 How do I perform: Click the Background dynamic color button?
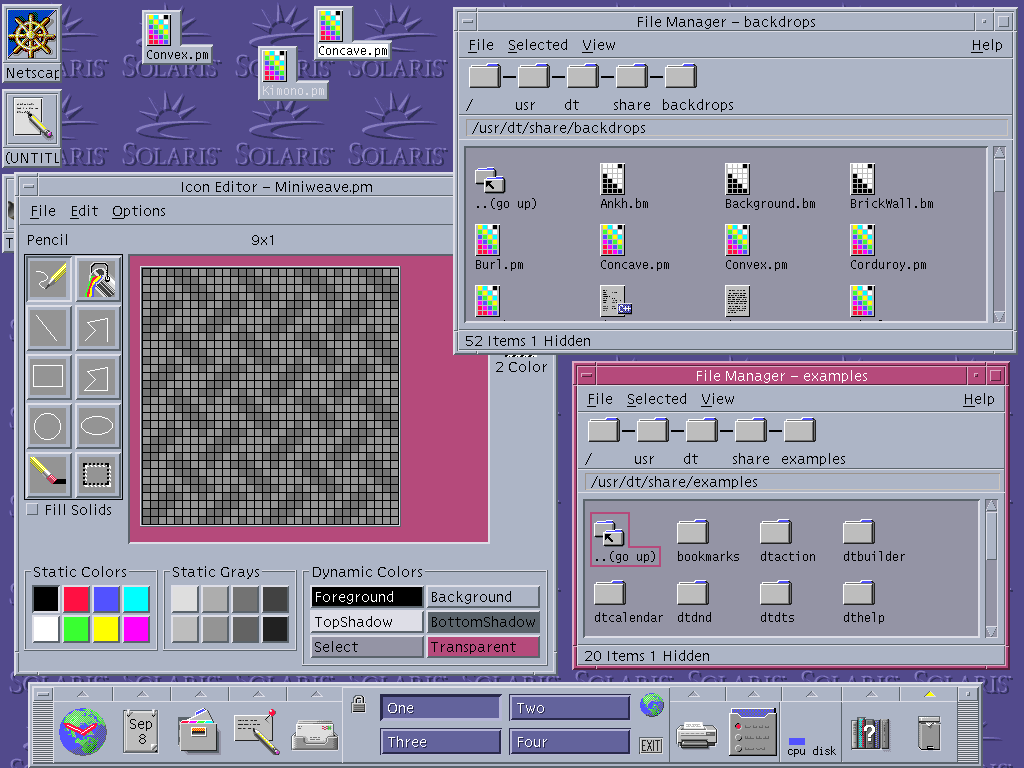(483, 597)
